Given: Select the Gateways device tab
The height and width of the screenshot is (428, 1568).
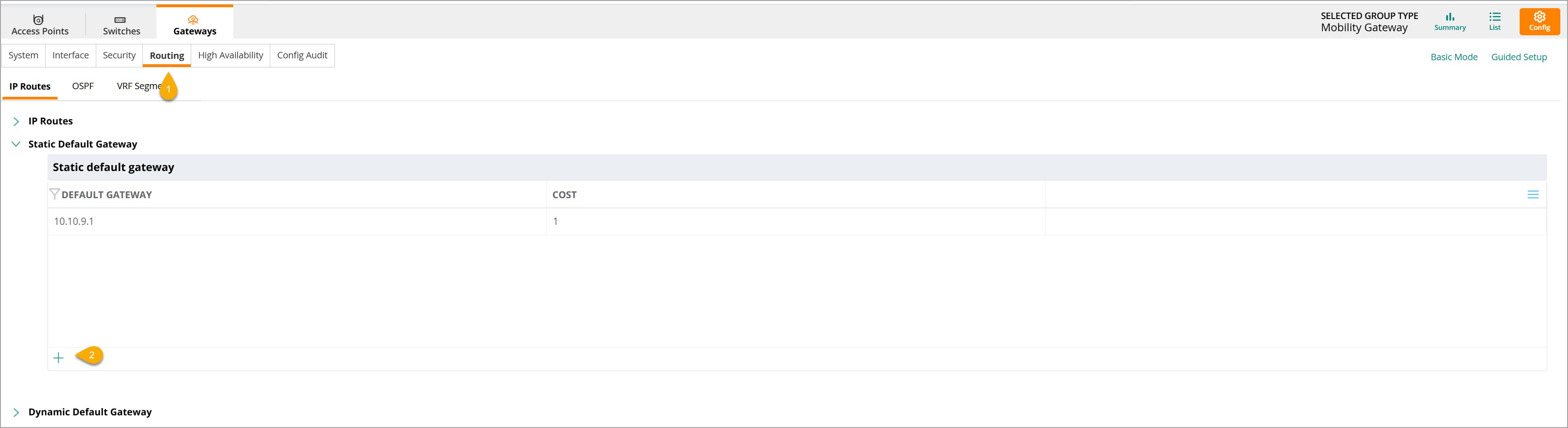Looking at the screenshot, I should [x=195, y=24].
